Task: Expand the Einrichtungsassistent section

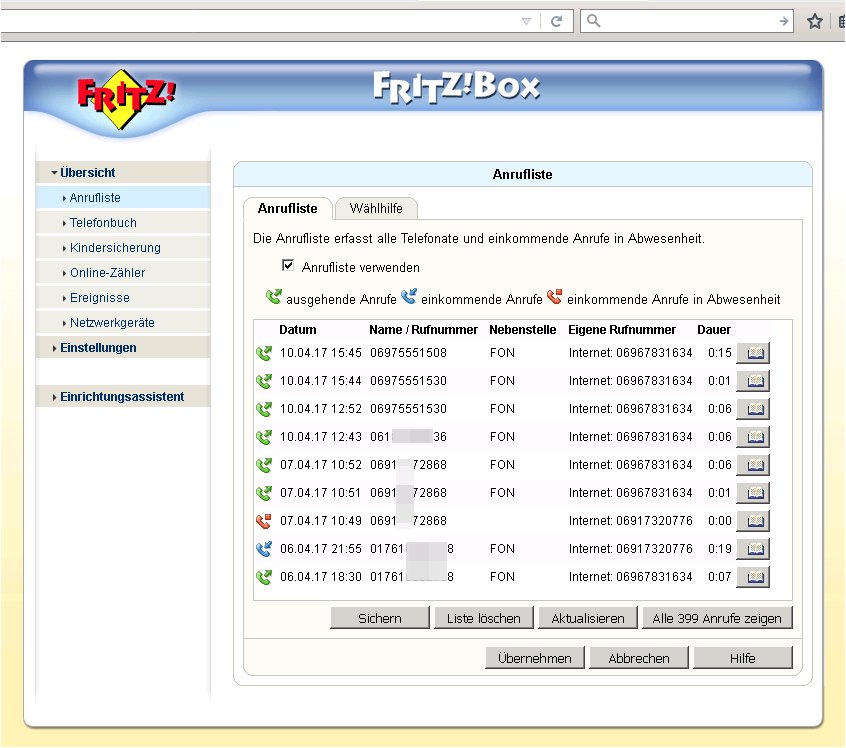Action: [122, 397]
